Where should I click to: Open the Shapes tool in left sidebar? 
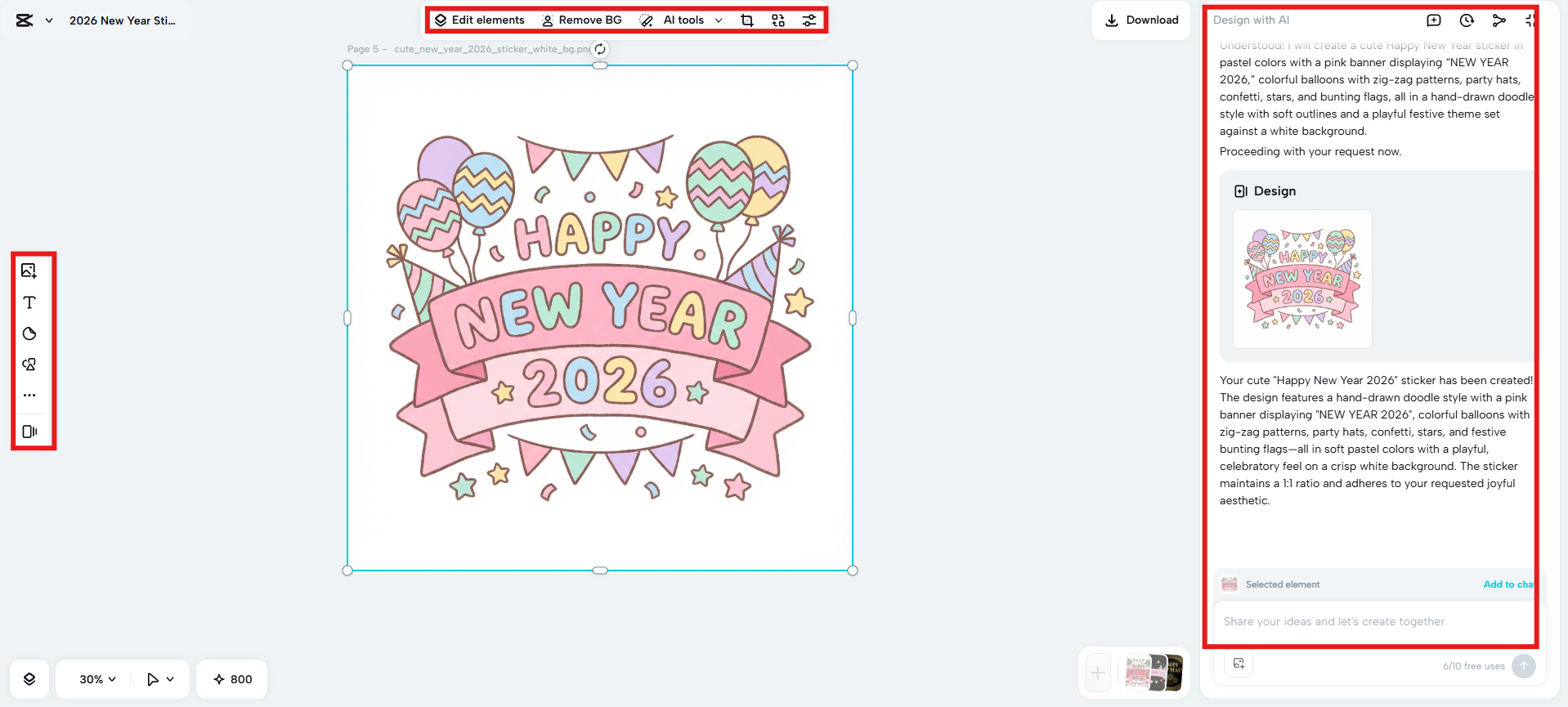click(29, 333)
